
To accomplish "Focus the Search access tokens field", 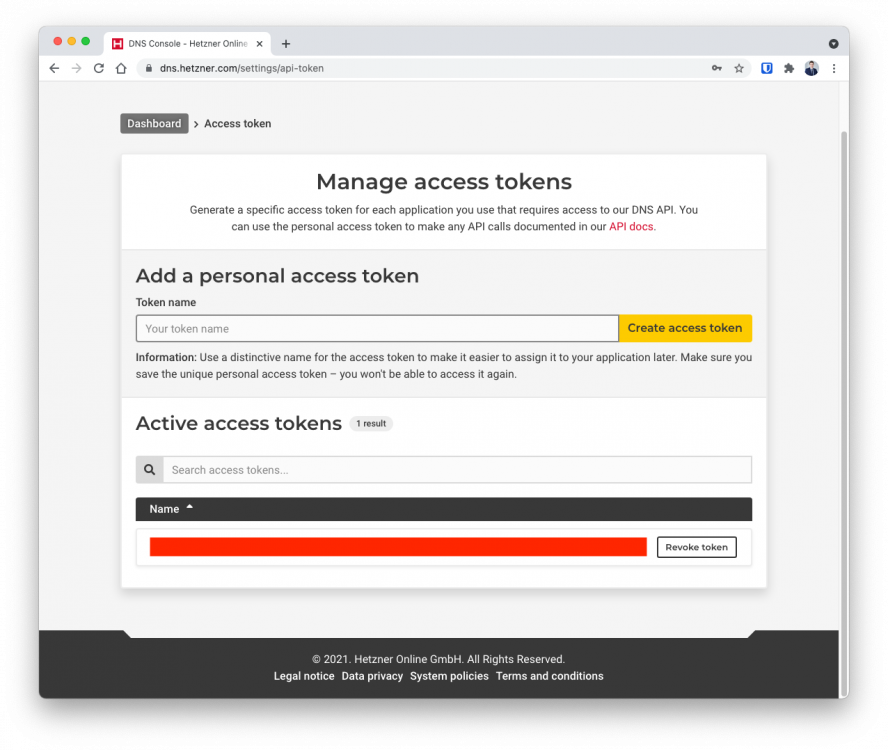I will pyautogui.click(x=457, y=470).
